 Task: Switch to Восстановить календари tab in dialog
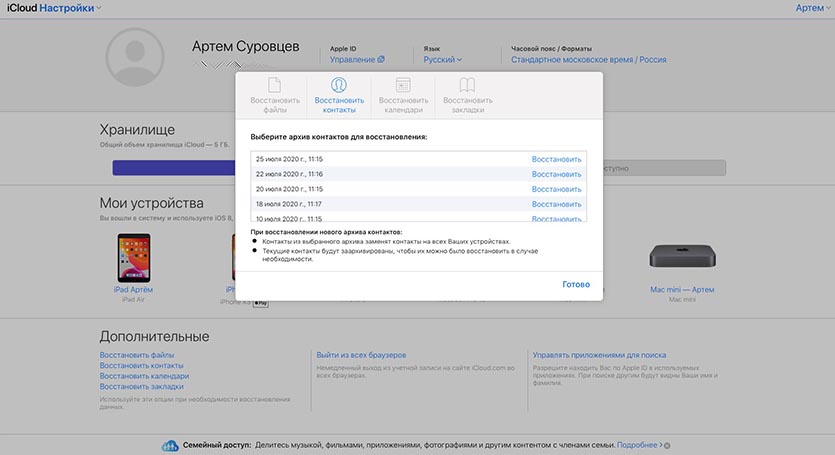pyautogui.click(x=403, y=95)
